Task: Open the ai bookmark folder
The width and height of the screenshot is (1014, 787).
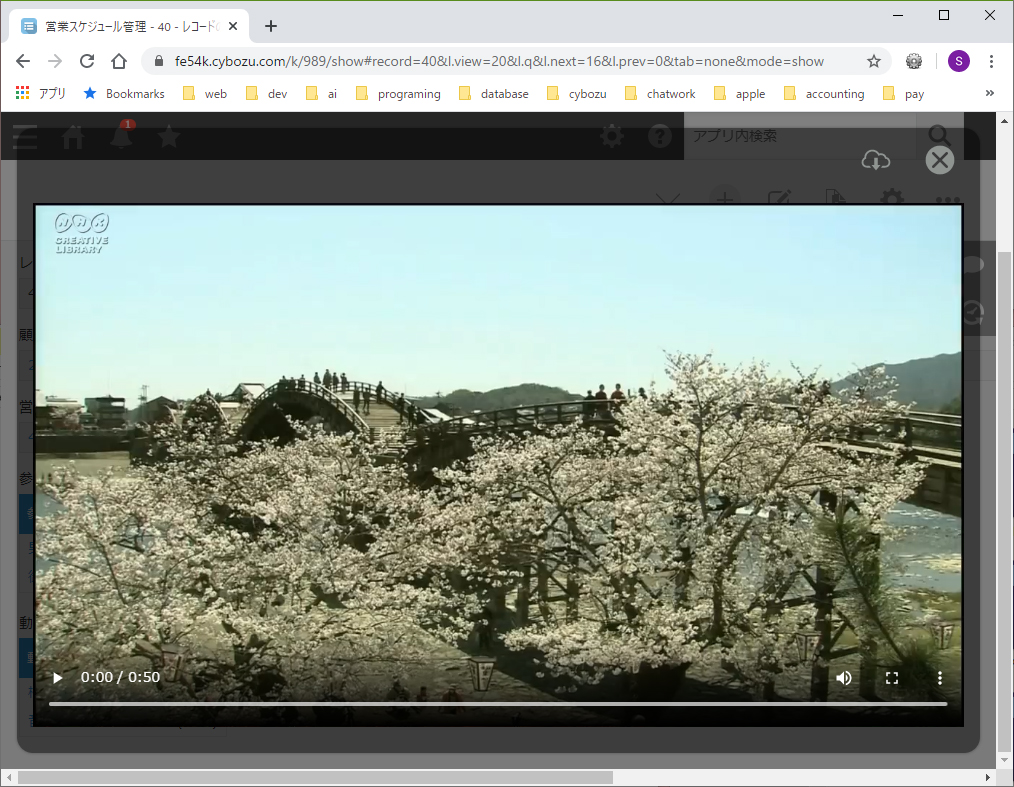Action: tap(321, 94)
